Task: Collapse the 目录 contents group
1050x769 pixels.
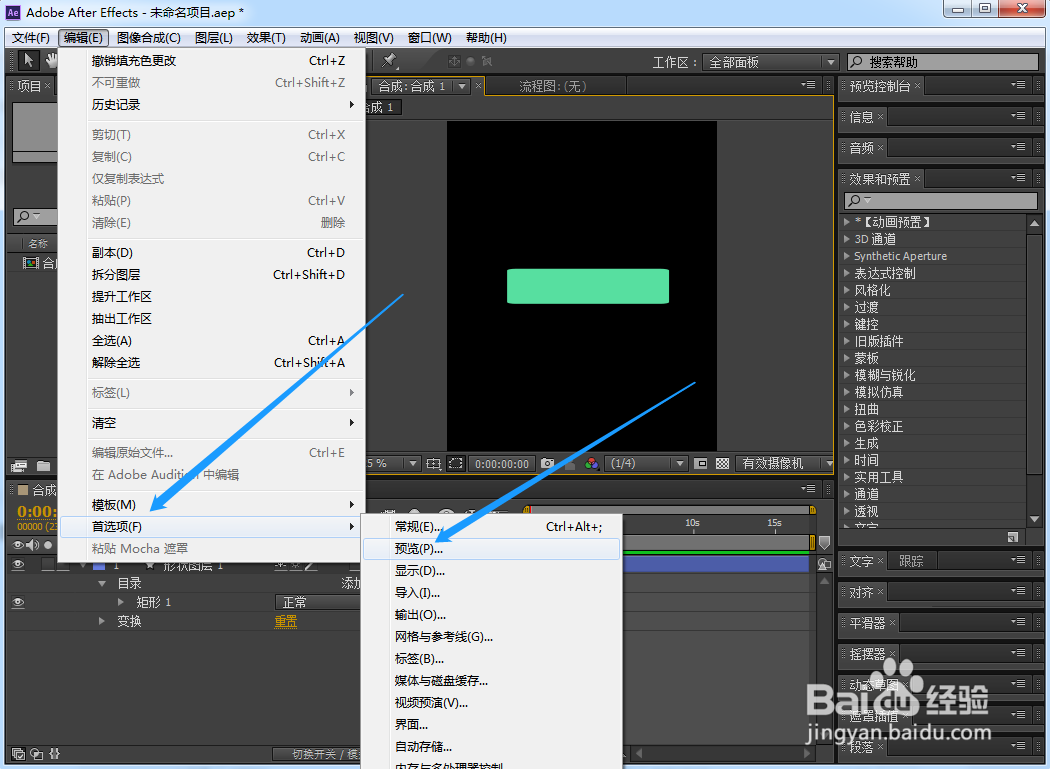Action: tap(102, 583)
